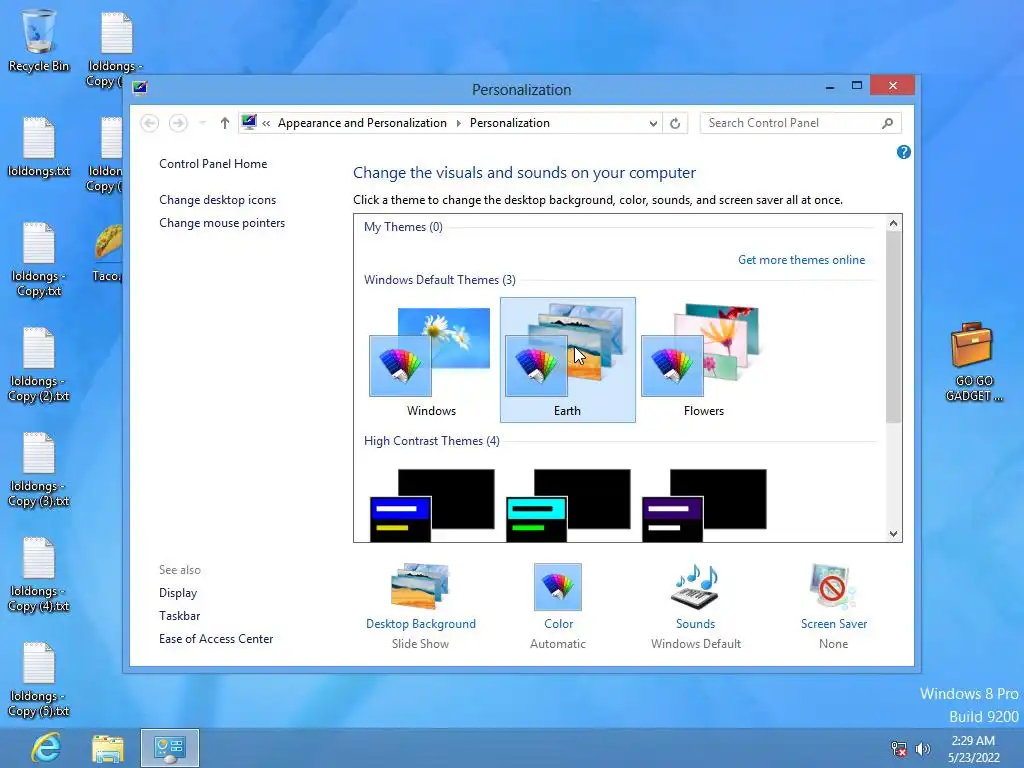Open Change desktop icons
The width and height of the screenshot is (1024, 768).
click(217, 200)
